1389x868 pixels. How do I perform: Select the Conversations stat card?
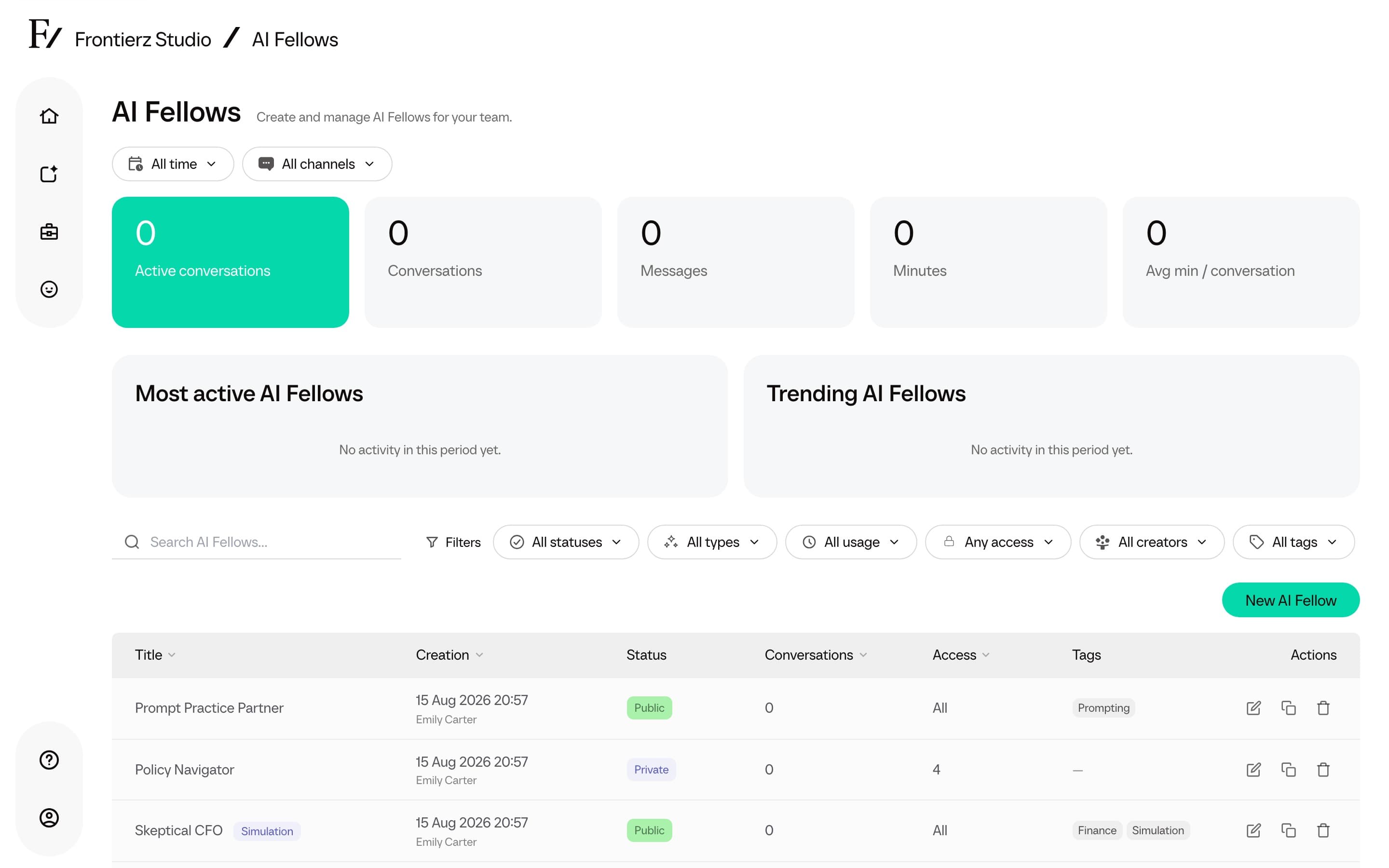click(483, 262)
